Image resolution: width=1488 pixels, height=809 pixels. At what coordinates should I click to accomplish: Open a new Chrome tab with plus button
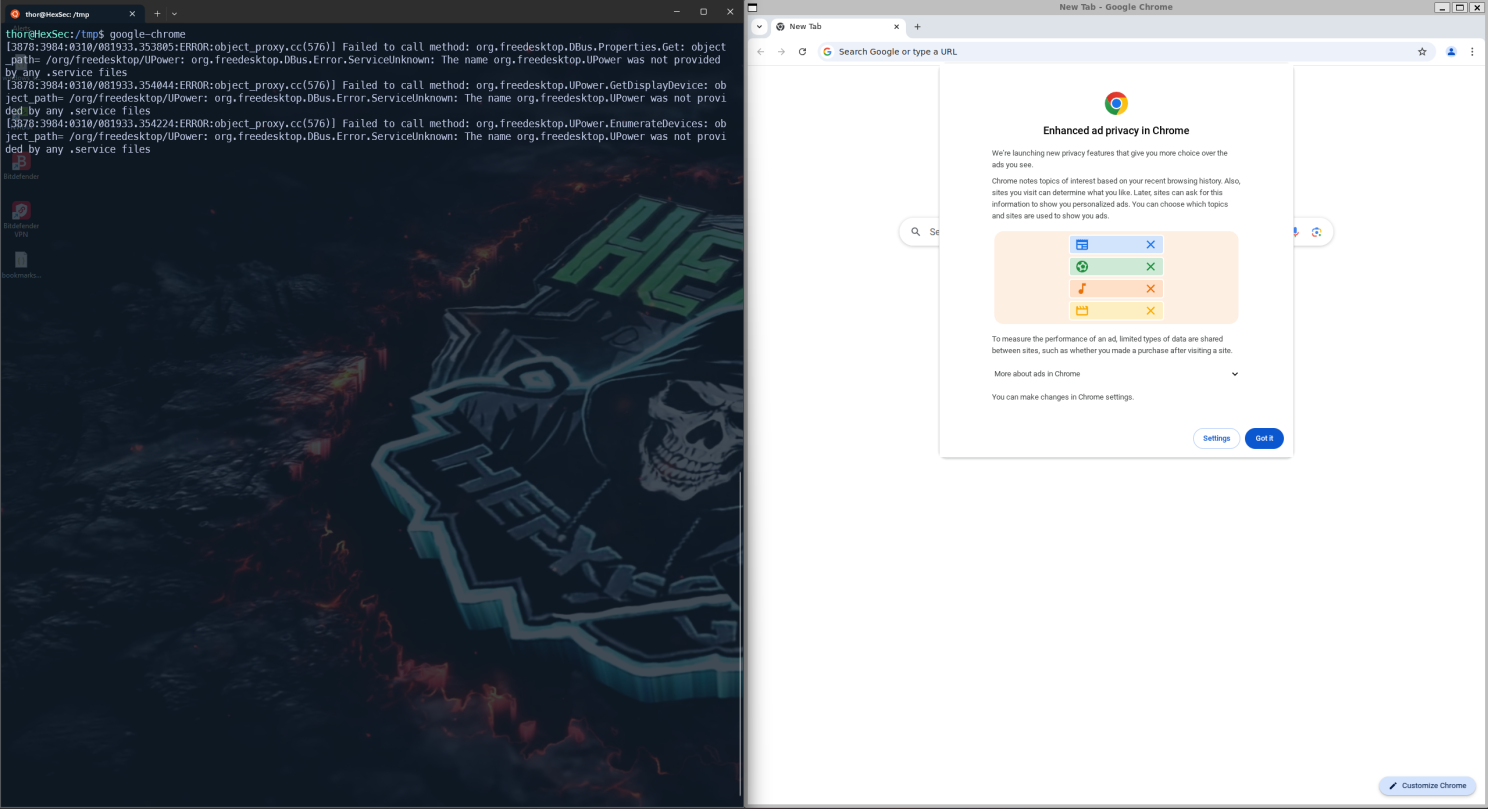click(x=918, y=27)
